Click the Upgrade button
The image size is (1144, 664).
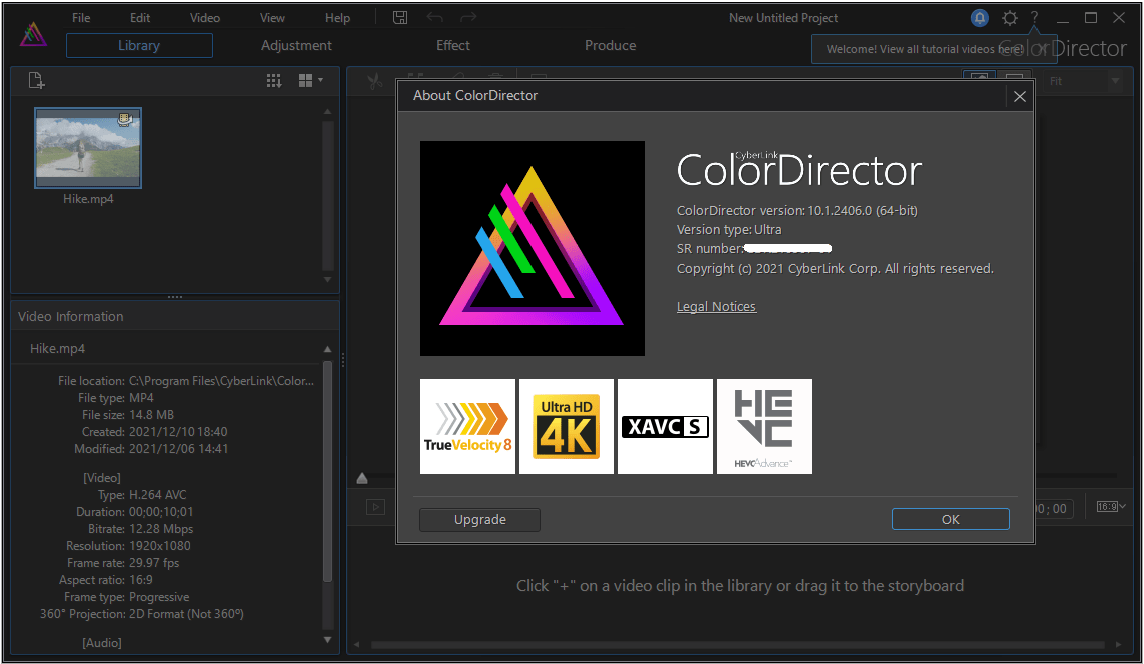click(x=480, y=520)
